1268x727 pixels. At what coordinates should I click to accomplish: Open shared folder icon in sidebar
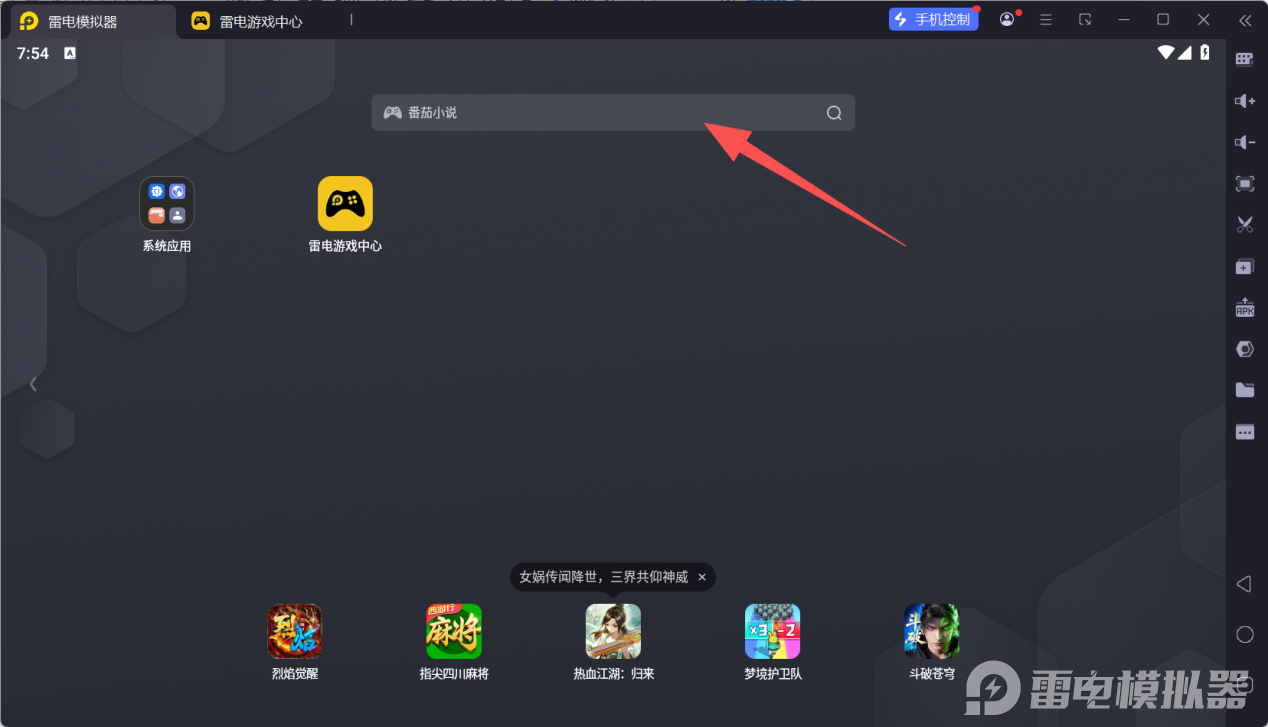tap(1245, 390)
